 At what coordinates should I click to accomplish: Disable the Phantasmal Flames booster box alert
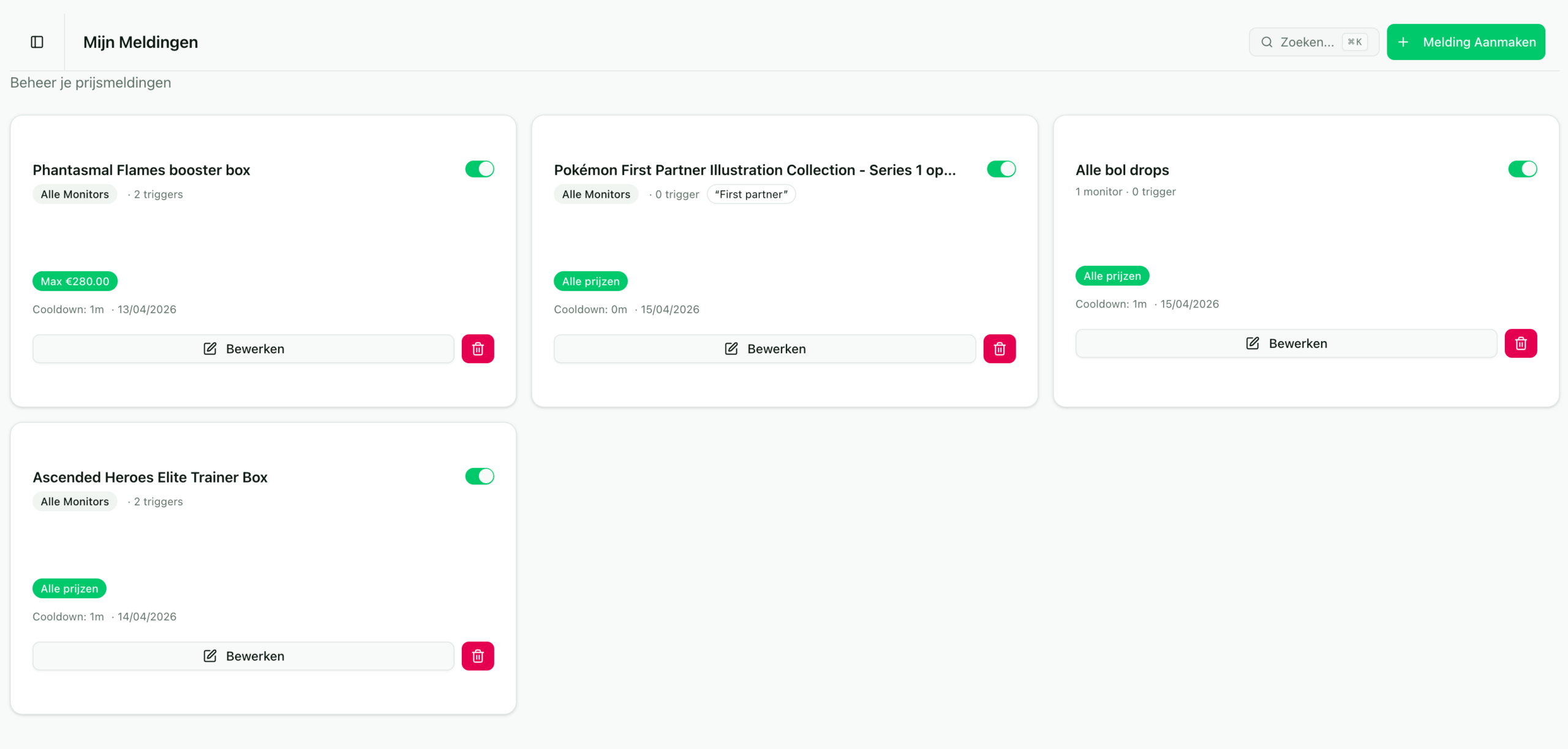pos(479,169)
